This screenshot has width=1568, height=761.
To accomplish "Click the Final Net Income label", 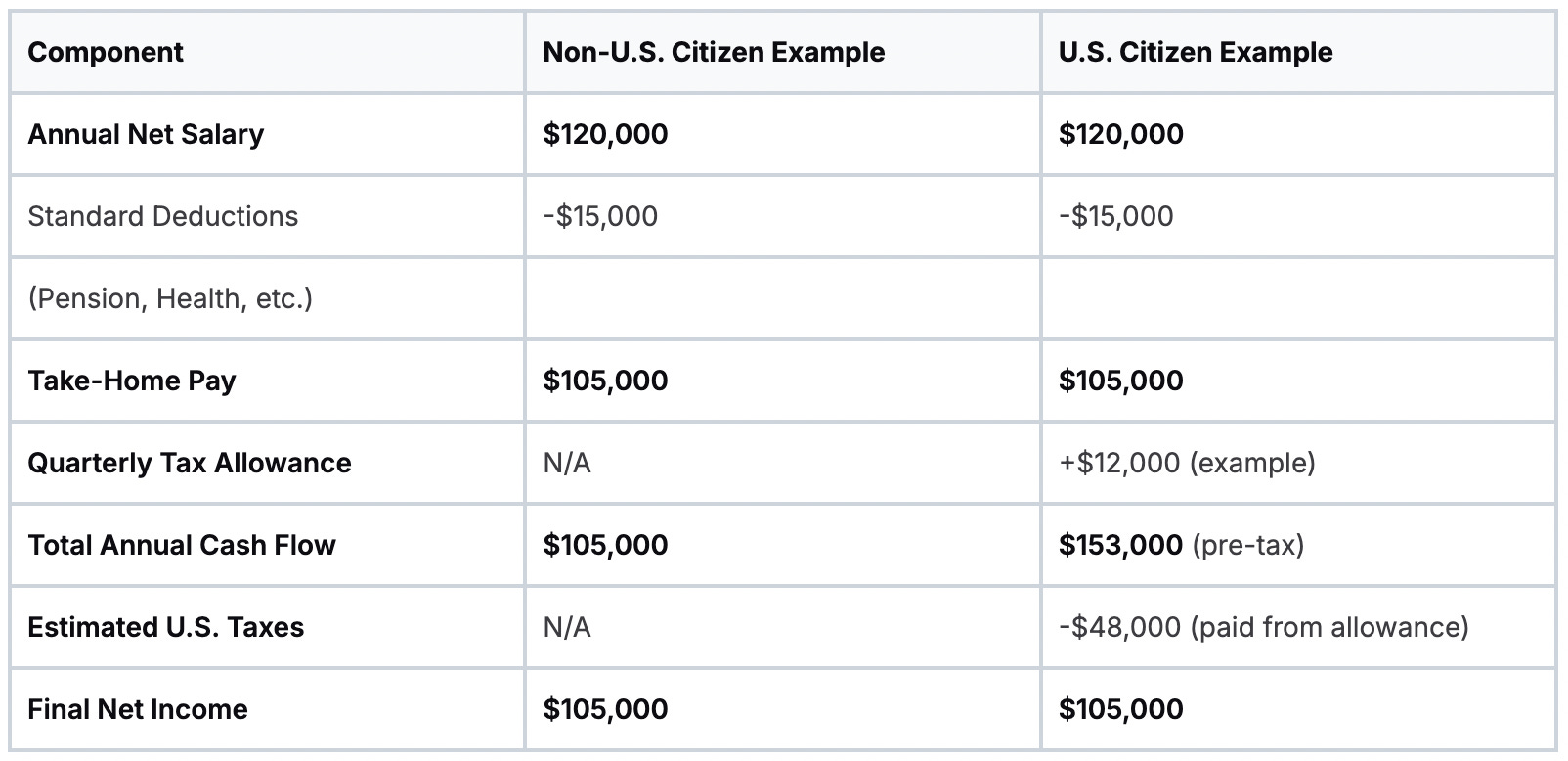I will pyautogui.click(x=138, y=709).
